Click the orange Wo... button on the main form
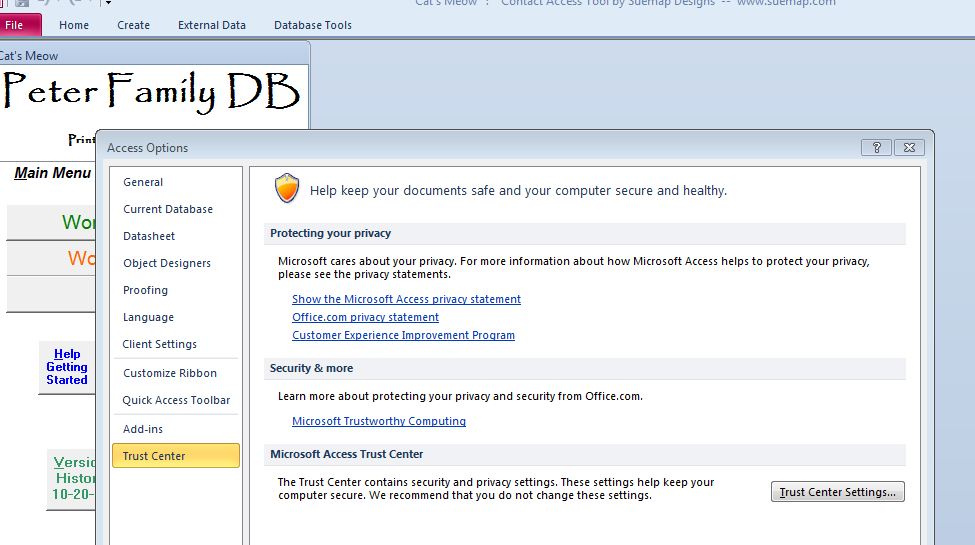This screenshot has width=975, height=545. pos(51,258)
